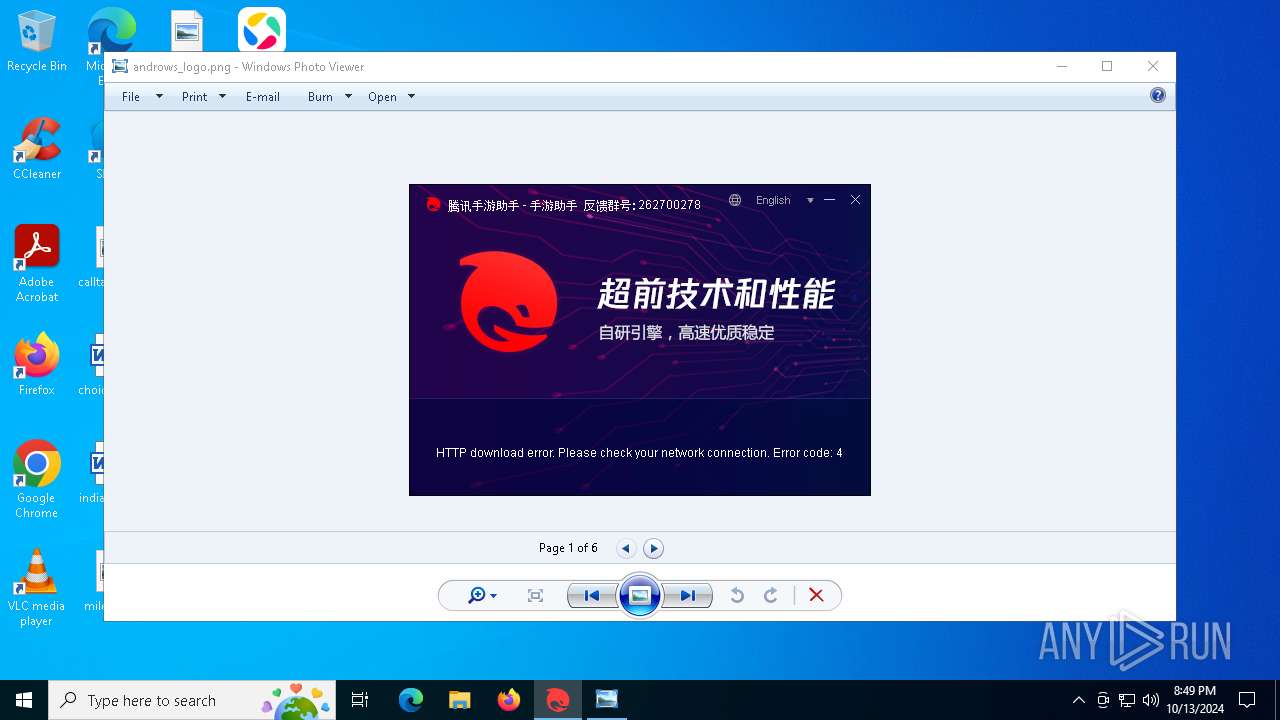The width and height of the screenshot is (1280, 720).
Task: Open the Recycle Bin desktop icon
Action: click(37, 42)
